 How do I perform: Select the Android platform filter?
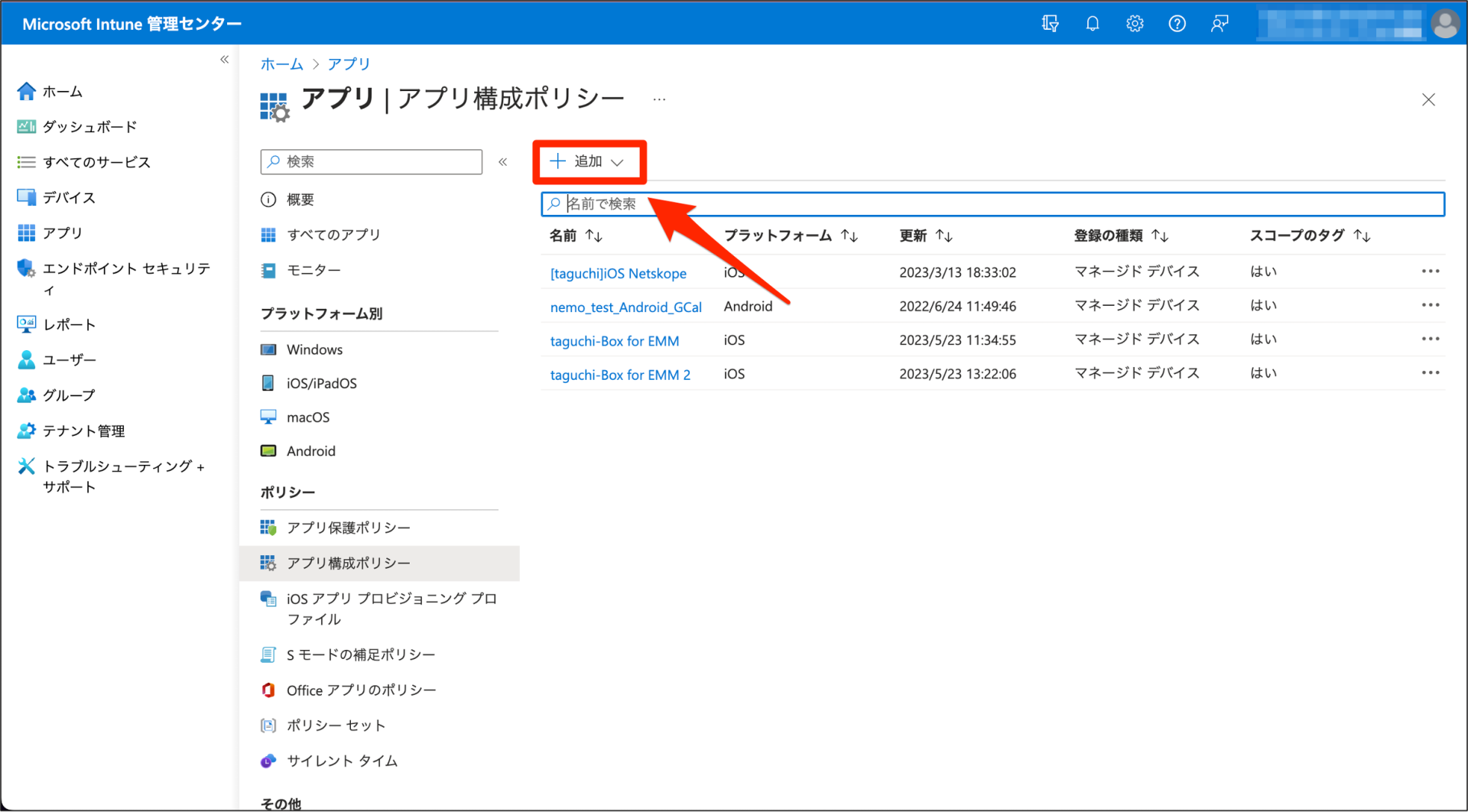coord(310,450)
